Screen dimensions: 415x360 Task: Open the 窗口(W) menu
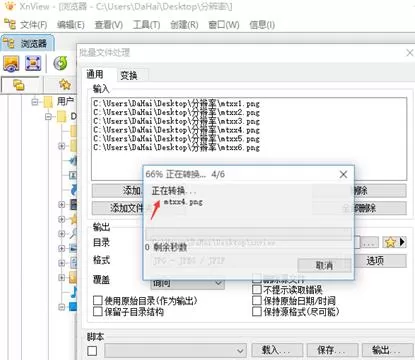[x=224, y=25]
